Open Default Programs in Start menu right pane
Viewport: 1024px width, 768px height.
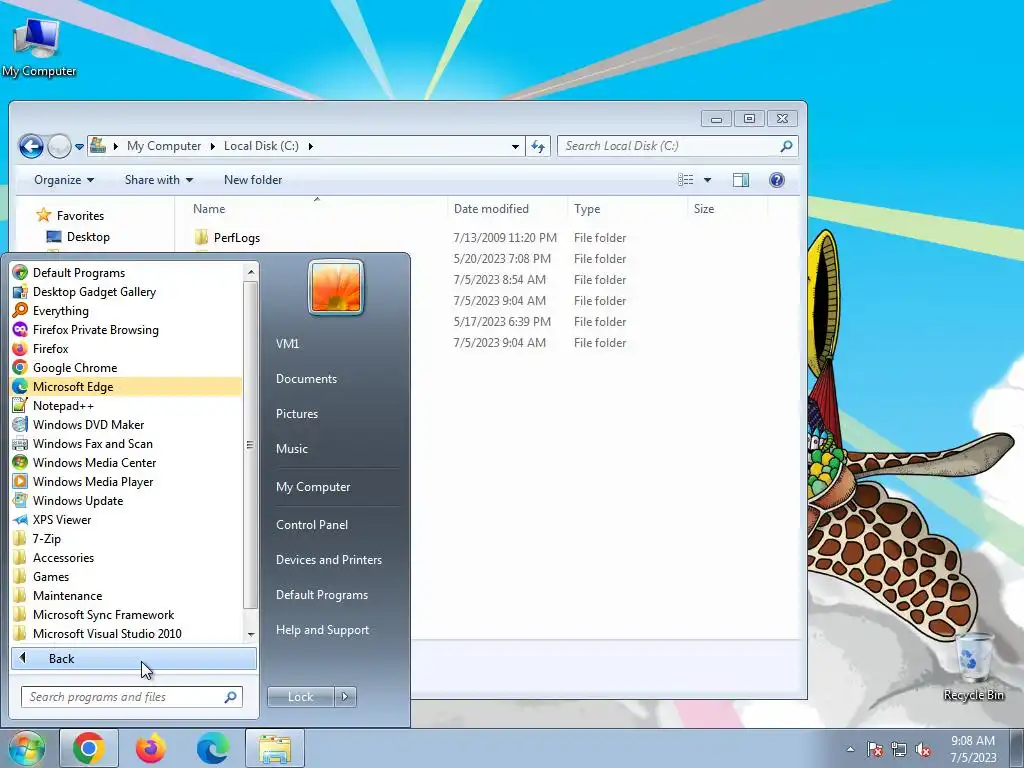point(322,595)
